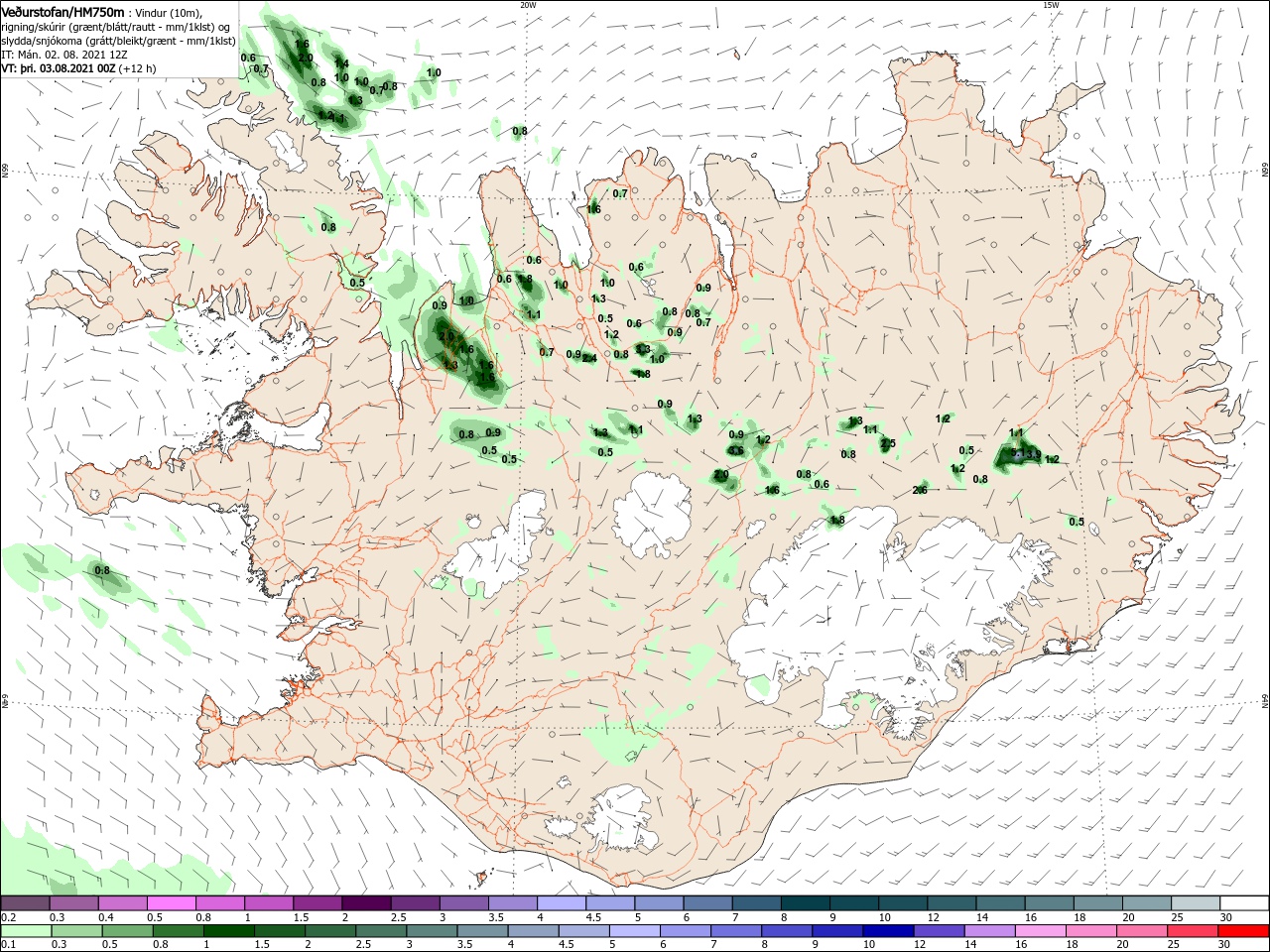Viewport: 1270px width, 952px height.
Task: Click darkest purple swatch between 2 and 2.5
Action: click(x=366, y=903)
